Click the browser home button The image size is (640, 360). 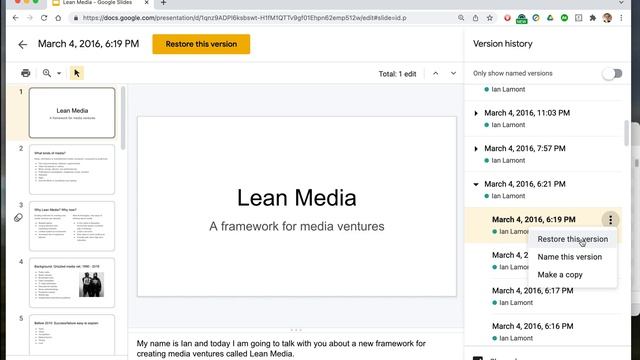(x=58, y=18)
